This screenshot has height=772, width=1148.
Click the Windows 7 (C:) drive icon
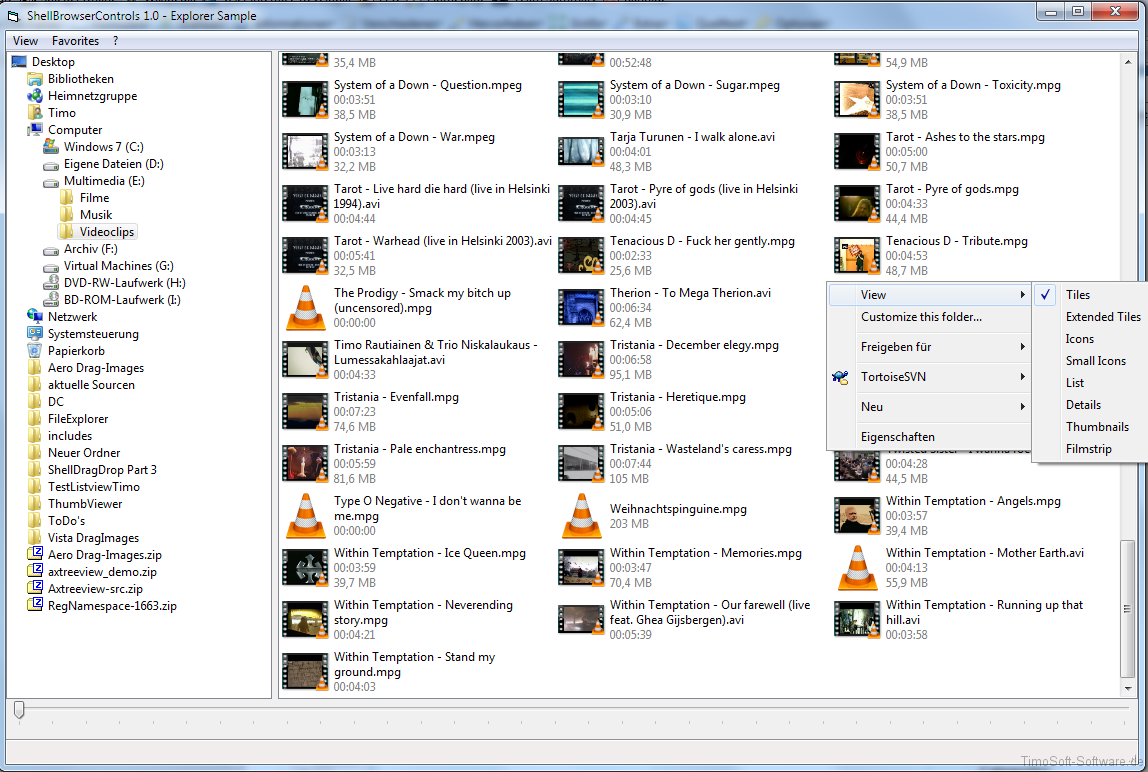[51, 146]
